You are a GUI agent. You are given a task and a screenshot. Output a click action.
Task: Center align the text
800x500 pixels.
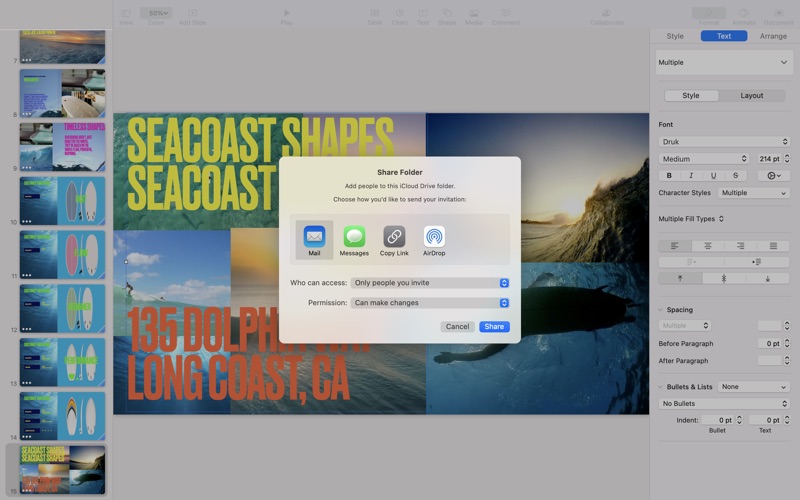[708, 245]
